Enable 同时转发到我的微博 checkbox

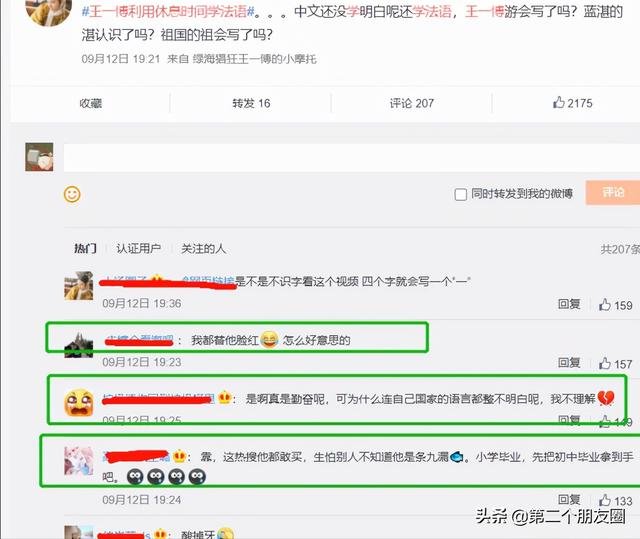tap(460, 194)
